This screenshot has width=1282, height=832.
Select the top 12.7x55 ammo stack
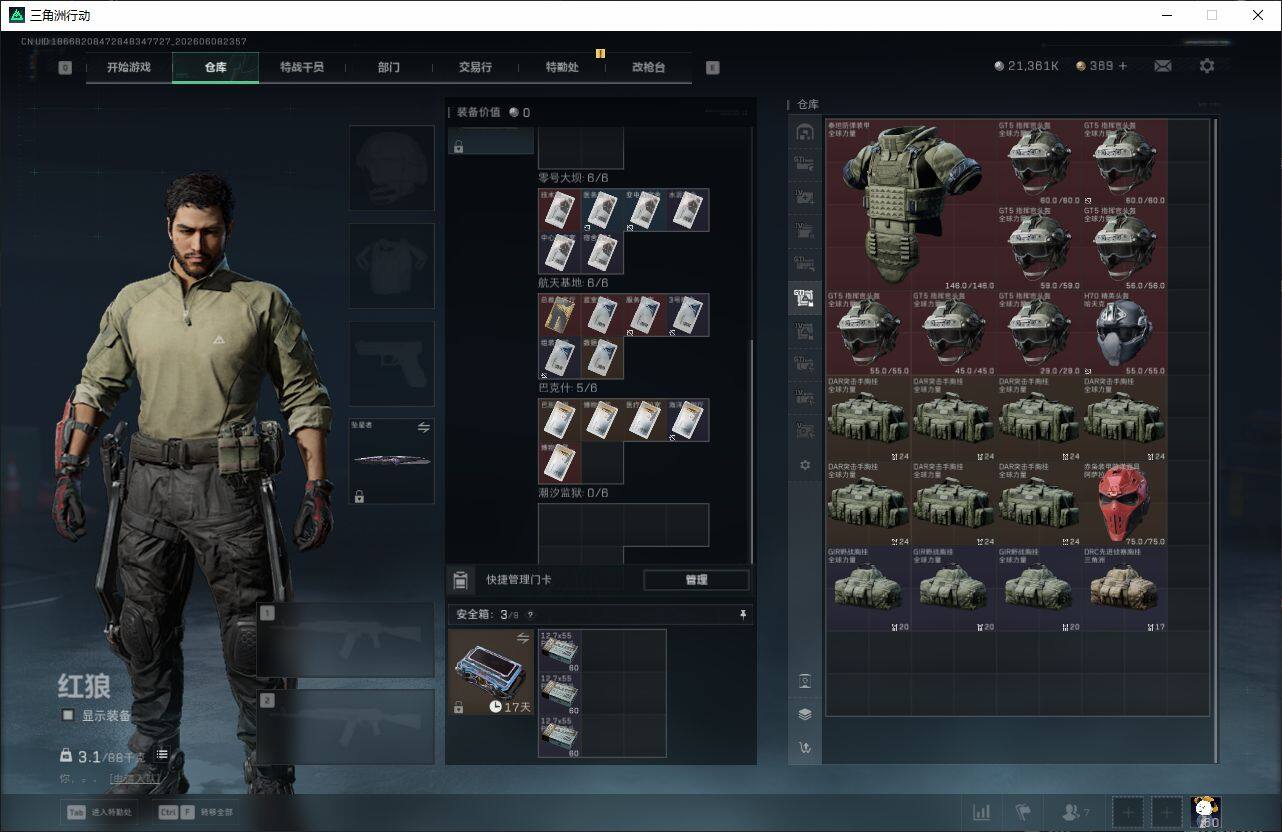coord(560,651)
